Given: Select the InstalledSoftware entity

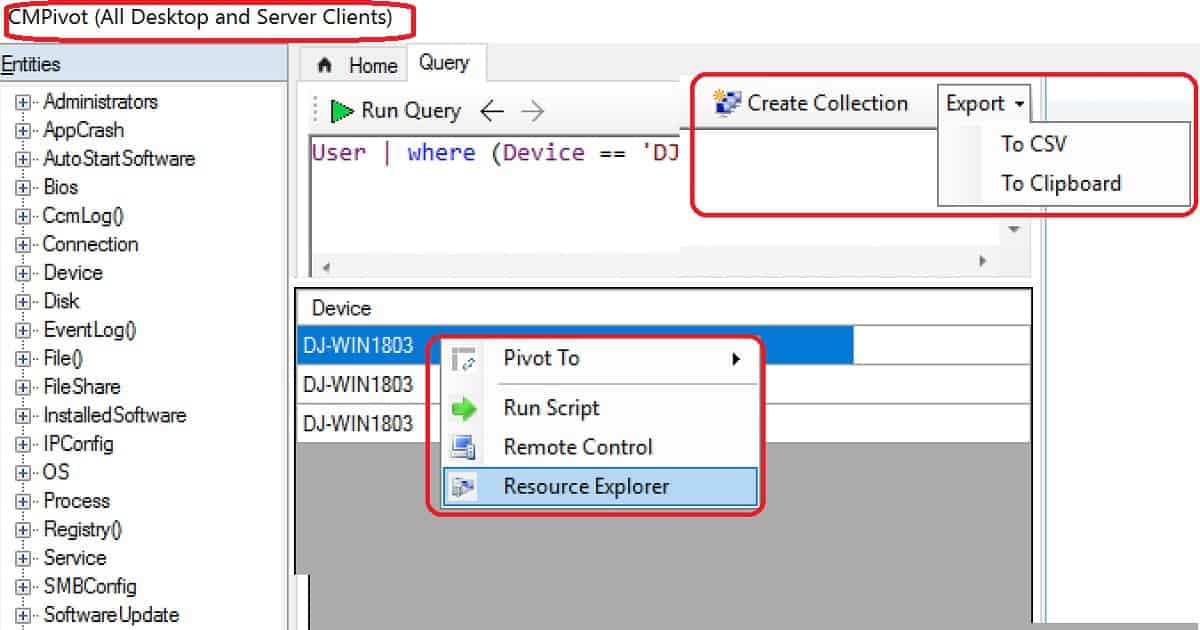Looking at the screenshot, I should click(115, 415).
